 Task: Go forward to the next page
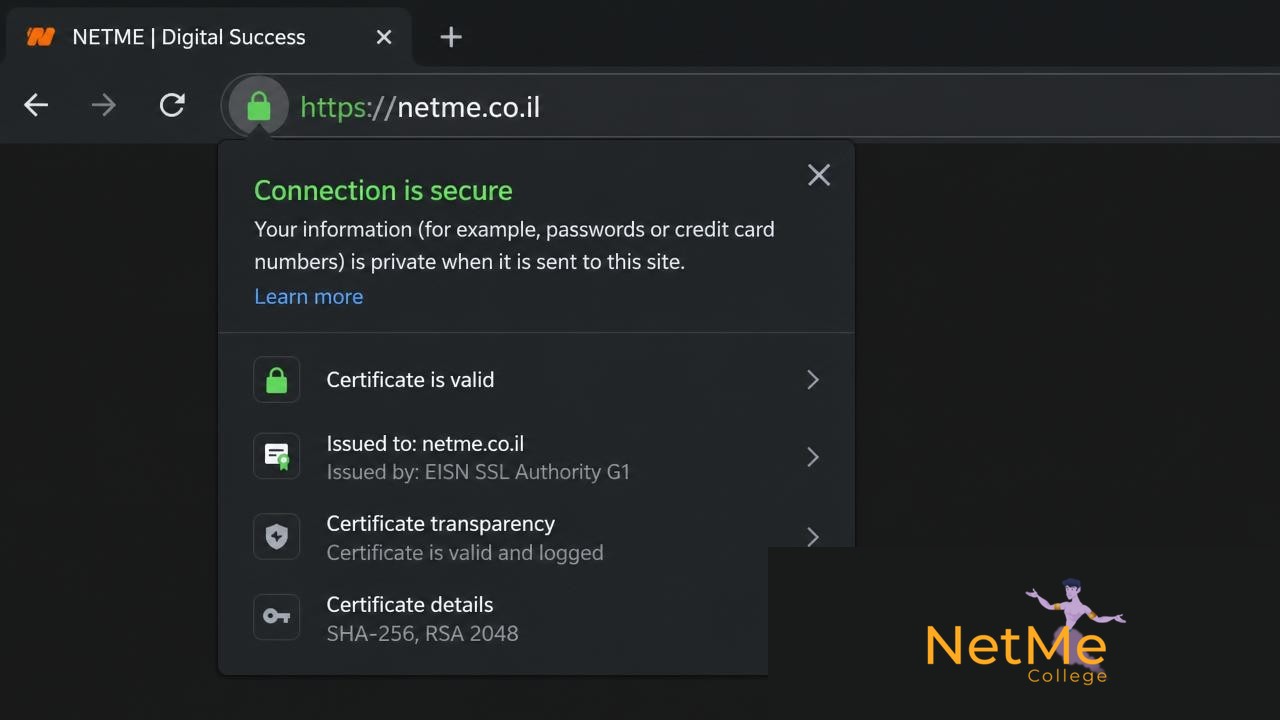(x=104, y=105)
